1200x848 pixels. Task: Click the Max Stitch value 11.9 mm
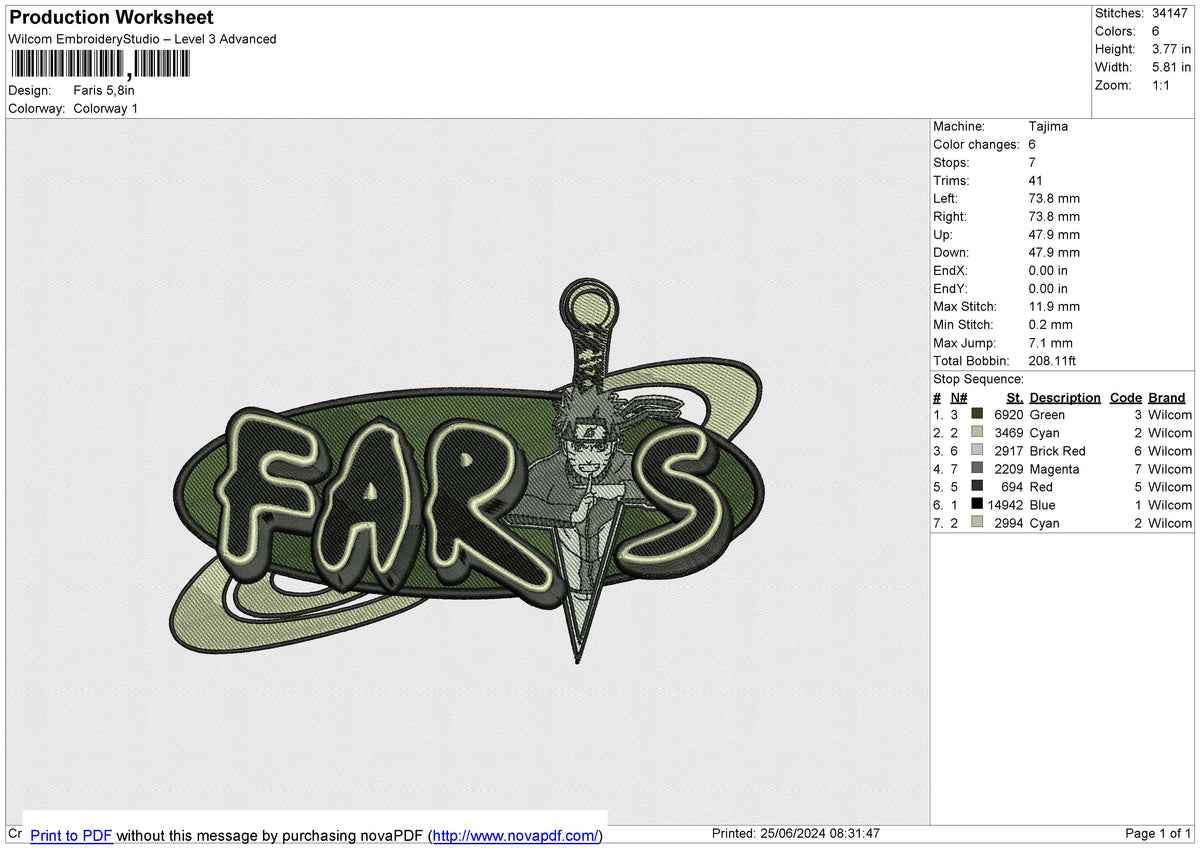tap(1054, 306)
